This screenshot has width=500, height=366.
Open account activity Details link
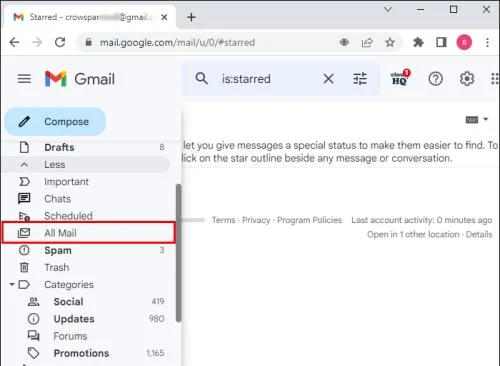[x=479, y=234]
